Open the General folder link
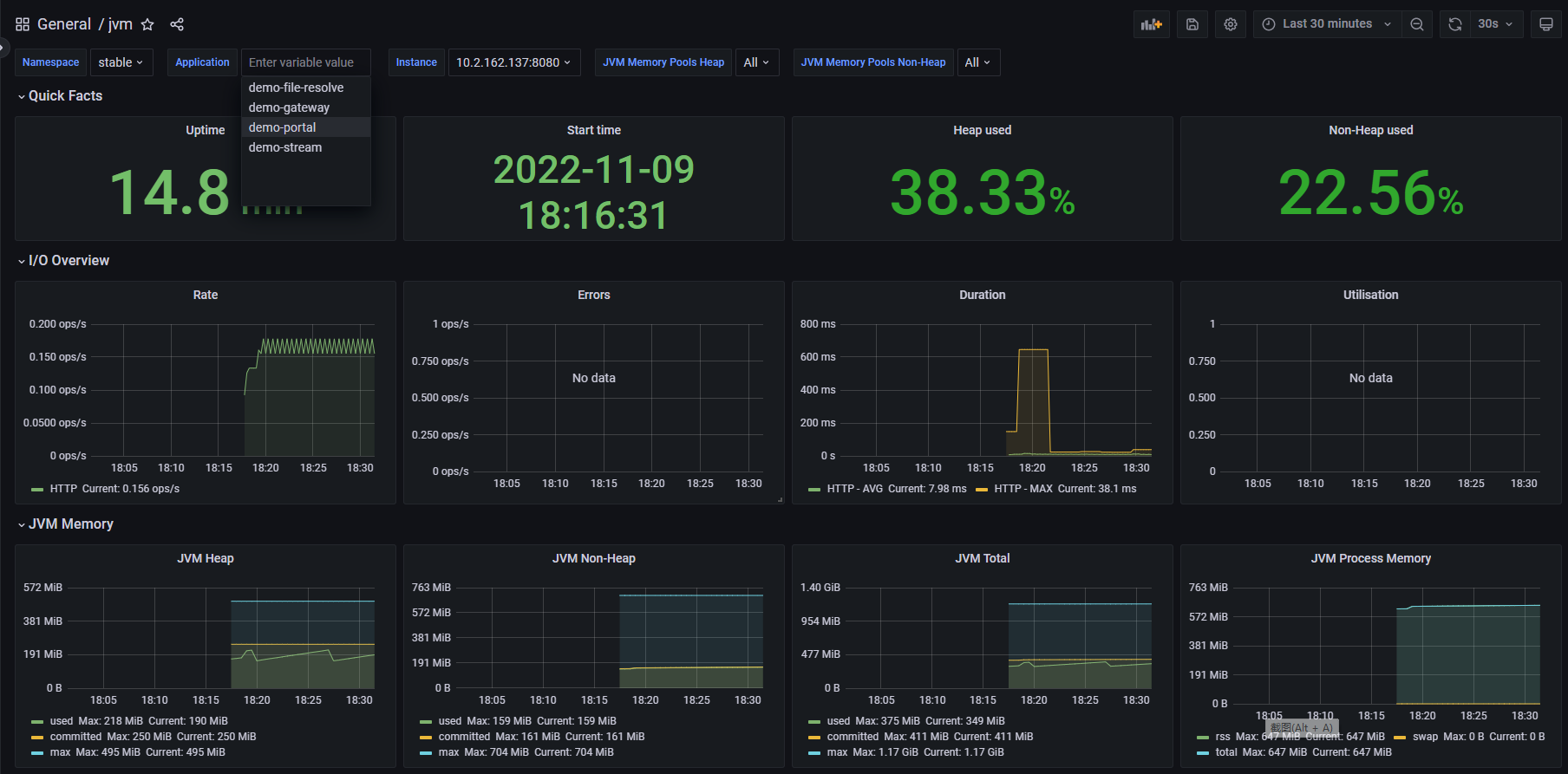This screenshot has width=1568, height=774. tap(64, 24)
